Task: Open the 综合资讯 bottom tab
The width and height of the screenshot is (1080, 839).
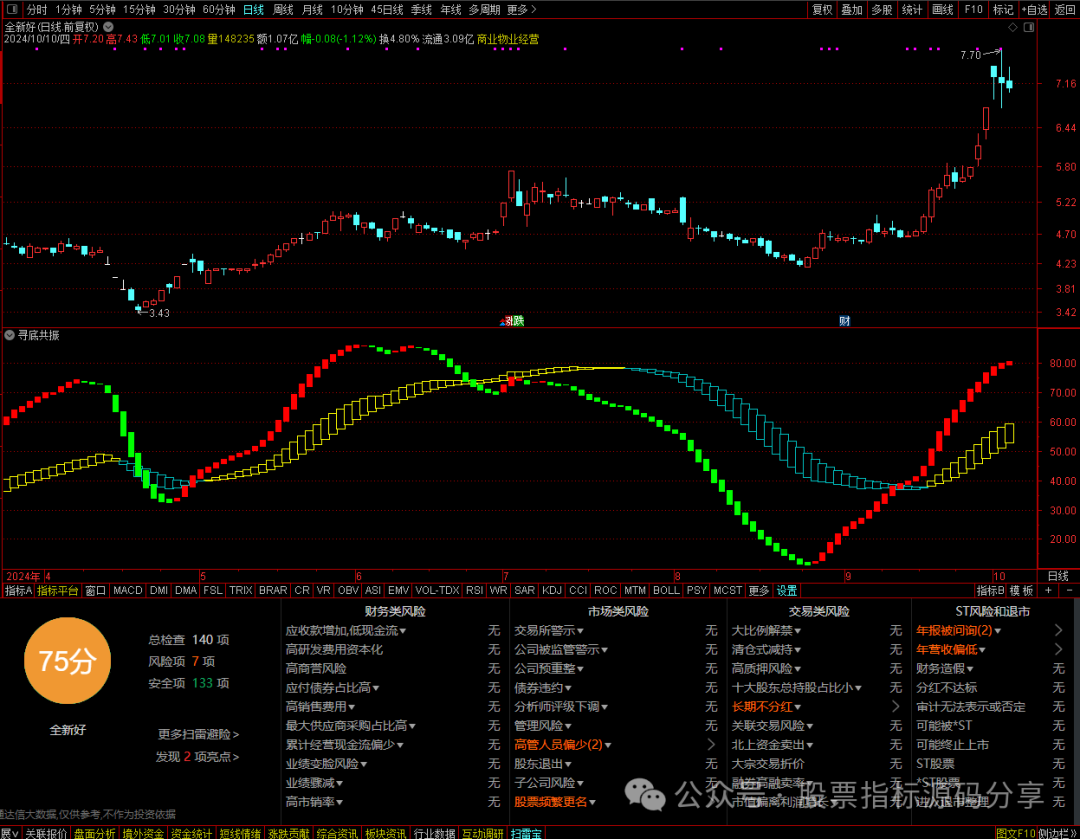Action: point(337,833)
